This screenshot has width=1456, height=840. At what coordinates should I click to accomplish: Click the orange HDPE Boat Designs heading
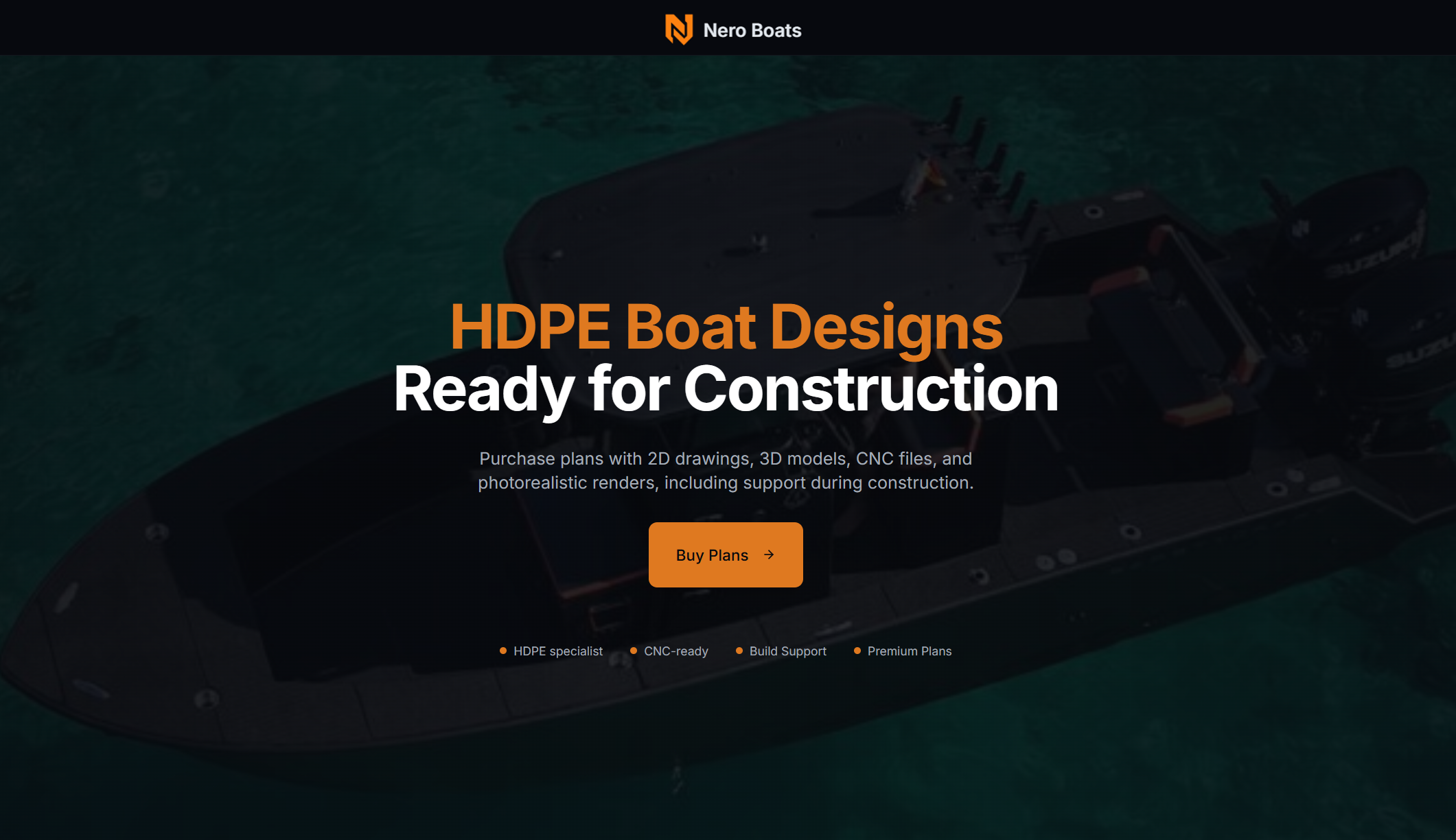pyautogui.click(x=726, y=327)
